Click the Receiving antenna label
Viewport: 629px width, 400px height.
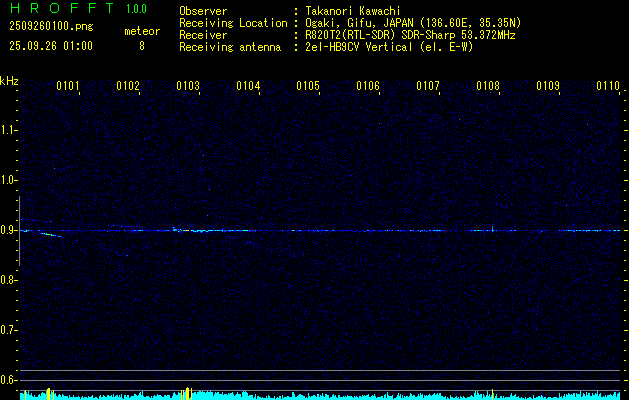point(230,47)
